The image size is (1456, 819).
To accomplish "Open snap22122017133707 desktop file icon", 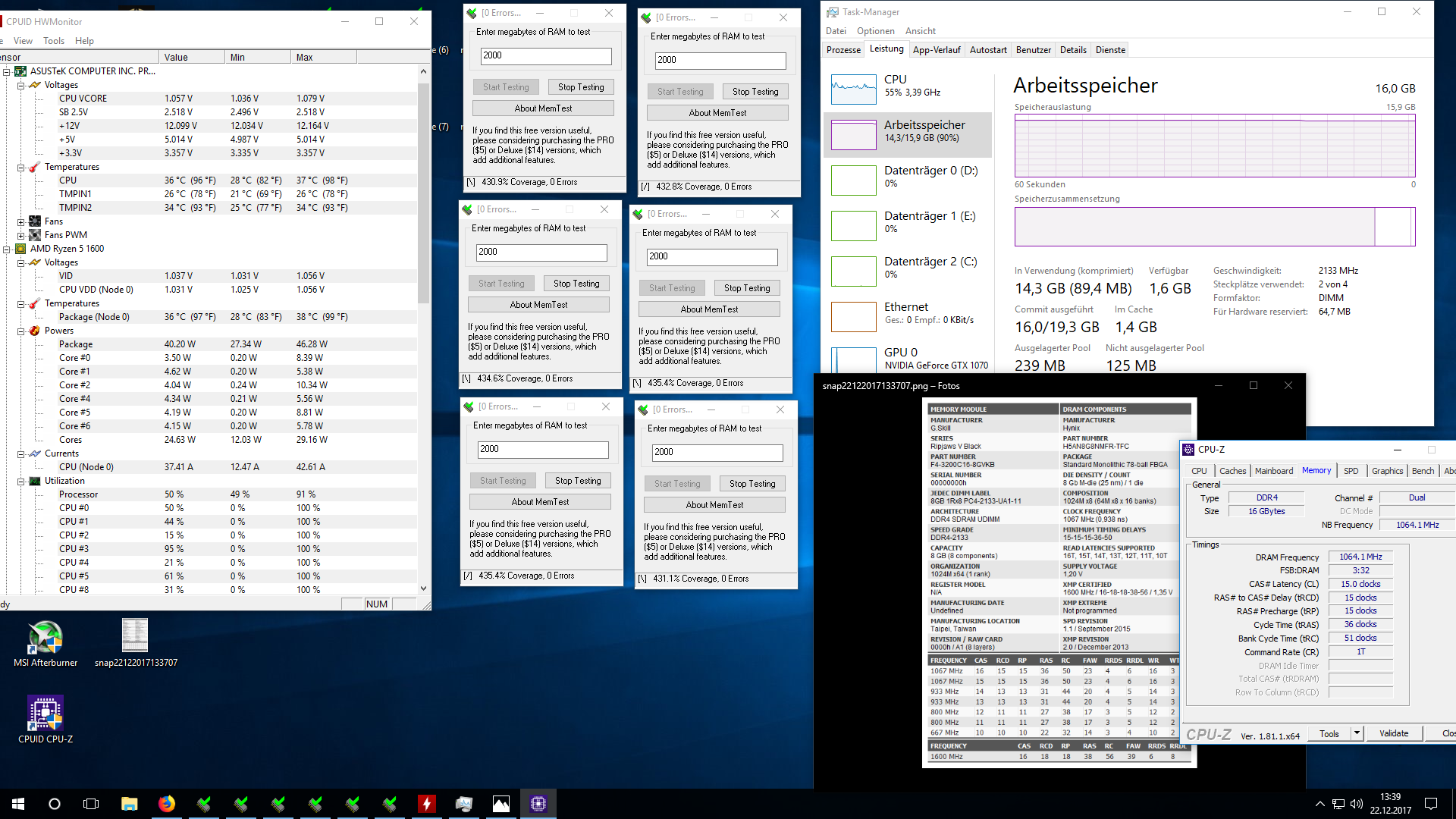I will 135,637.
